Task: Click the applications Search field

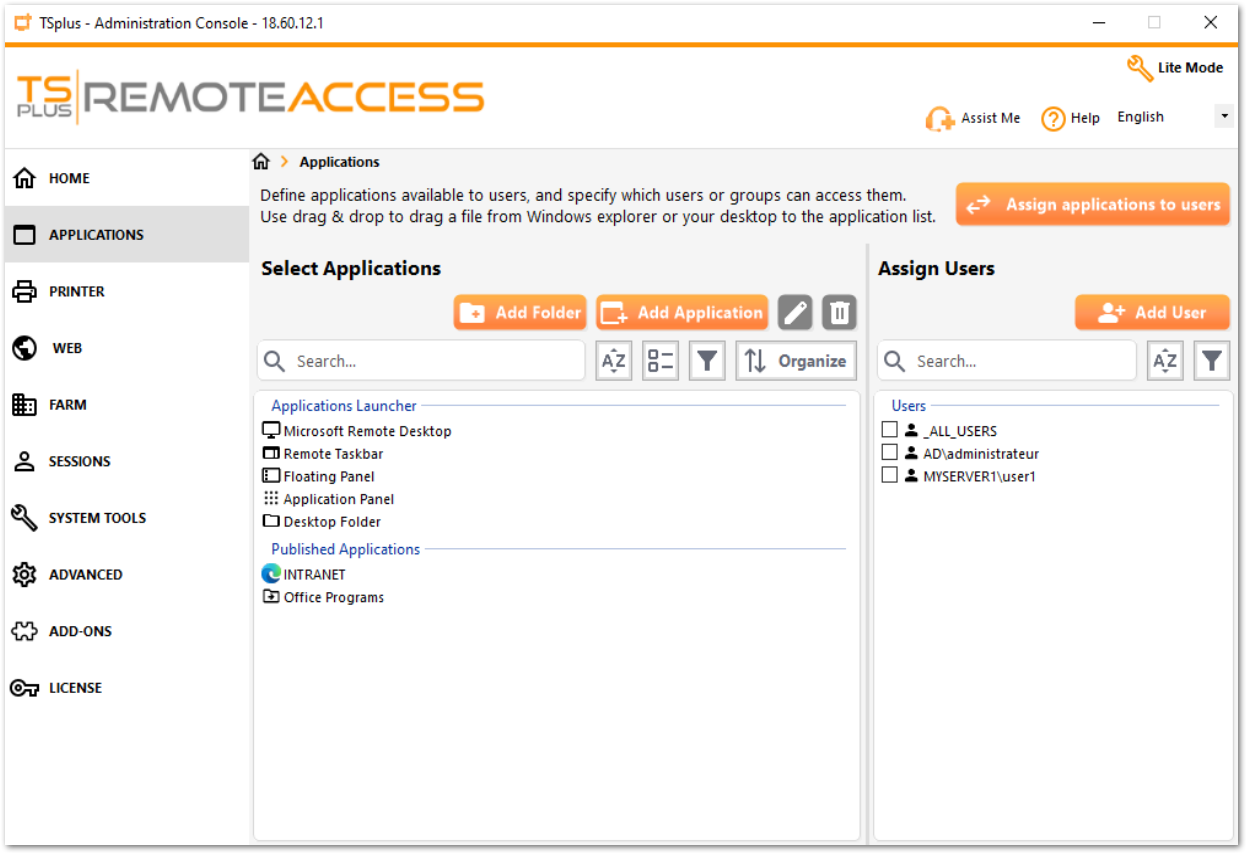Action: click(420, 360)
